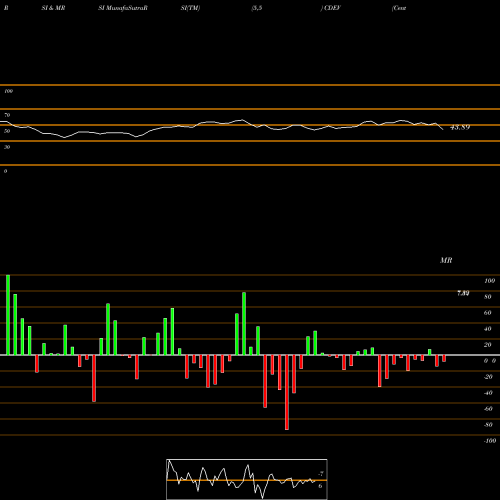This screenshot has height=500, width=500.
Task: Click the MR axis label -60
Action: click(488, 409)
